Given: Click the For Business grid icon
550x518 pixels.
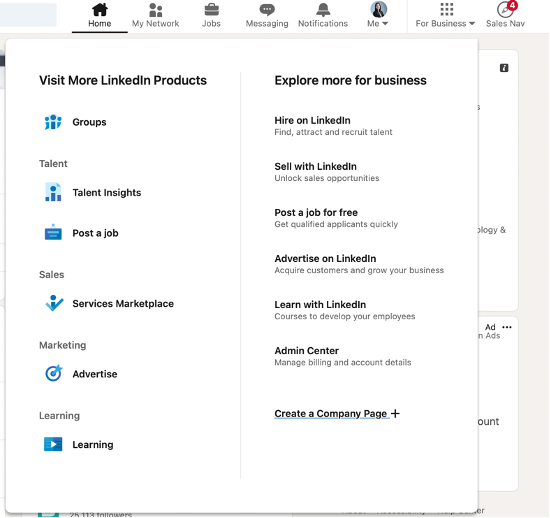Looking at the screenshot, I should (x=447, y=9).
